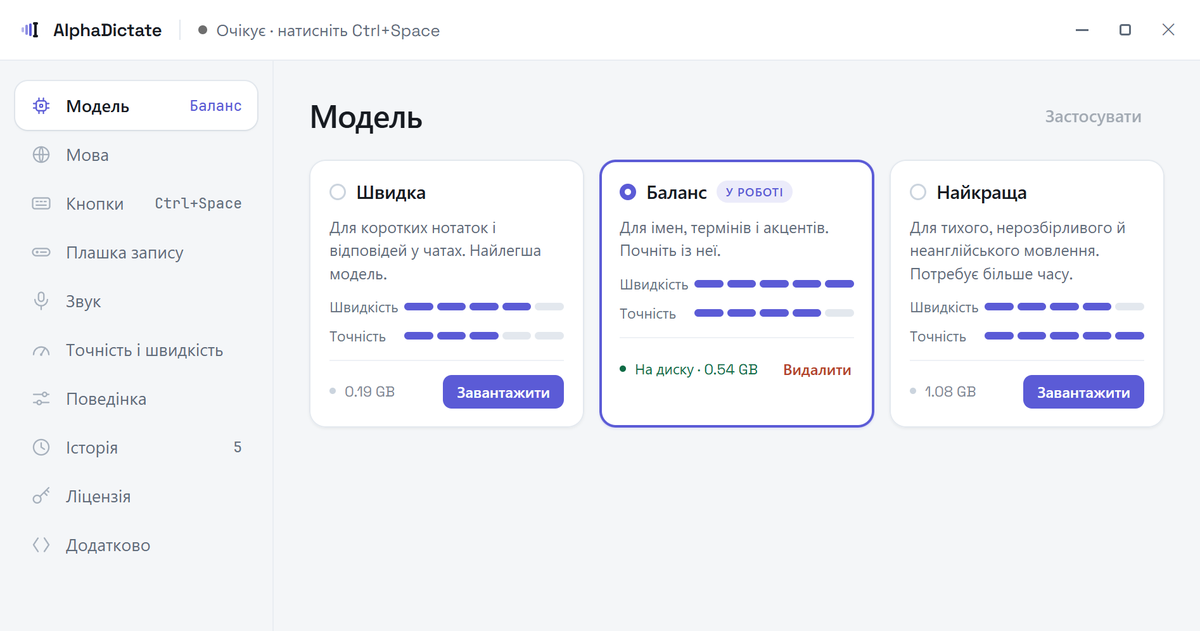Select the Швидка model radio button
This screenshot has width=1200, height=631.
coord(338,192)
